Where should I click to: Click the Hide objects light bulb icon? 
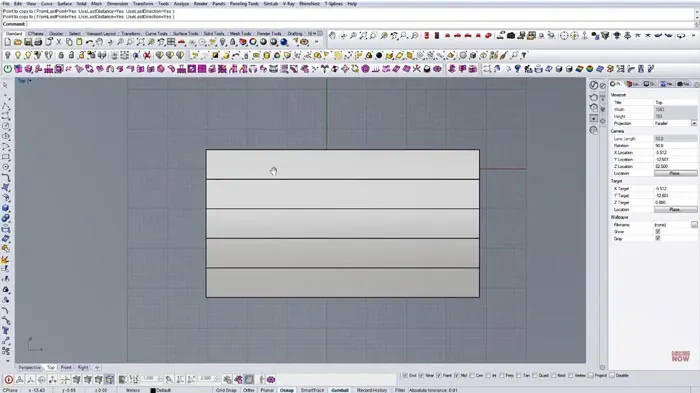click(x=8, y=55)
